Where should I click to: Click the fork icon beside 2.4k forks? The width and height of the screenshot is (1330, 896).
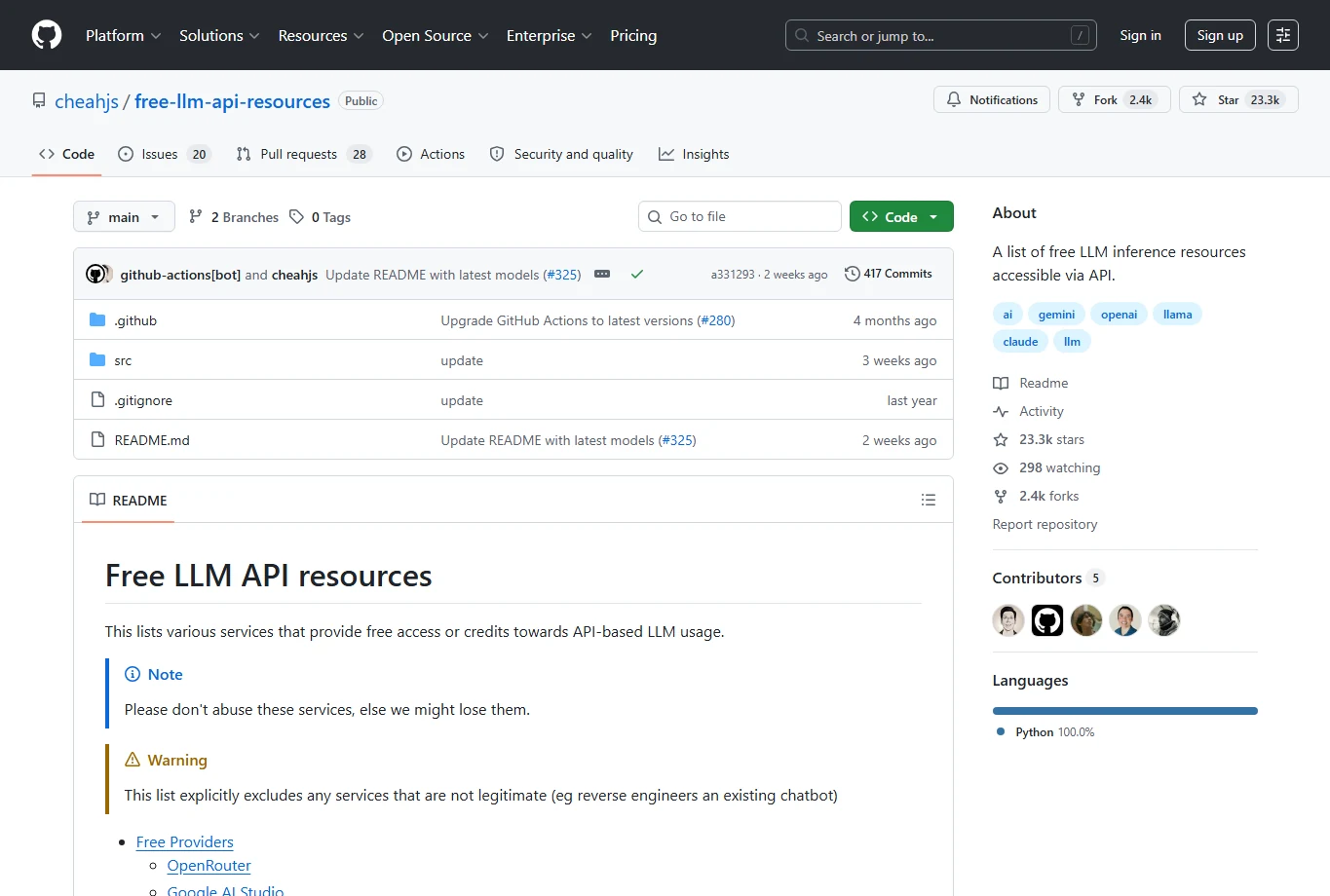tap(1001, 497)
